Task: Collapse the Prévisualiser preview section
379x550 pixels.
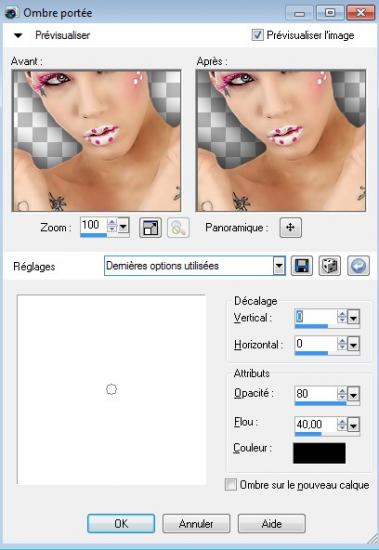Action: pyautogui.click(x=18, y=35)
